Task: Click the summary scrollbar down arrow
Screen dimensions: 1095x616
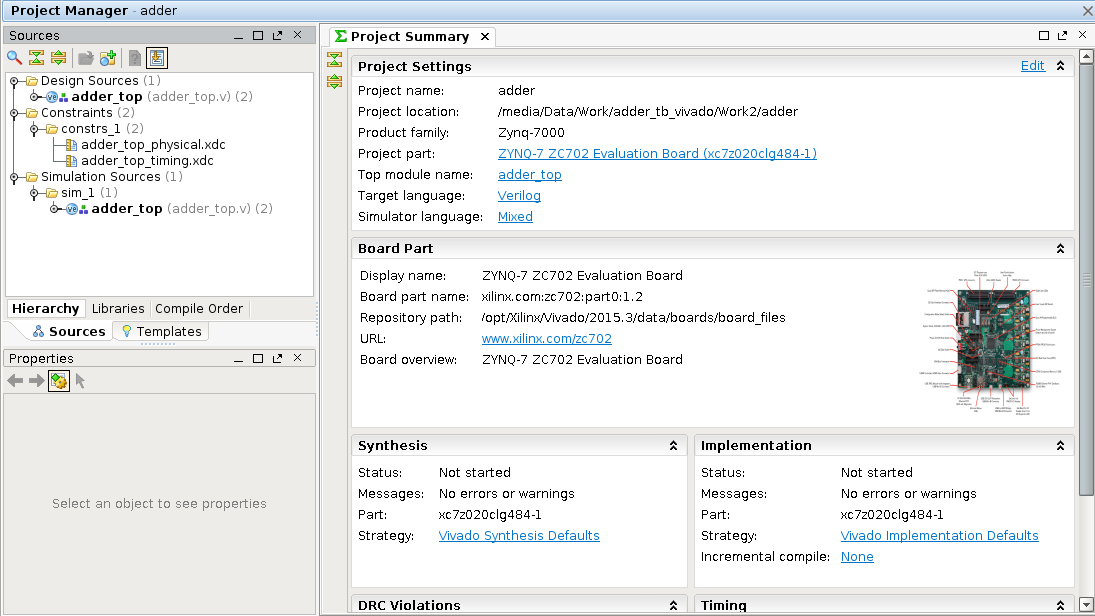Action: click(1086, 604)
